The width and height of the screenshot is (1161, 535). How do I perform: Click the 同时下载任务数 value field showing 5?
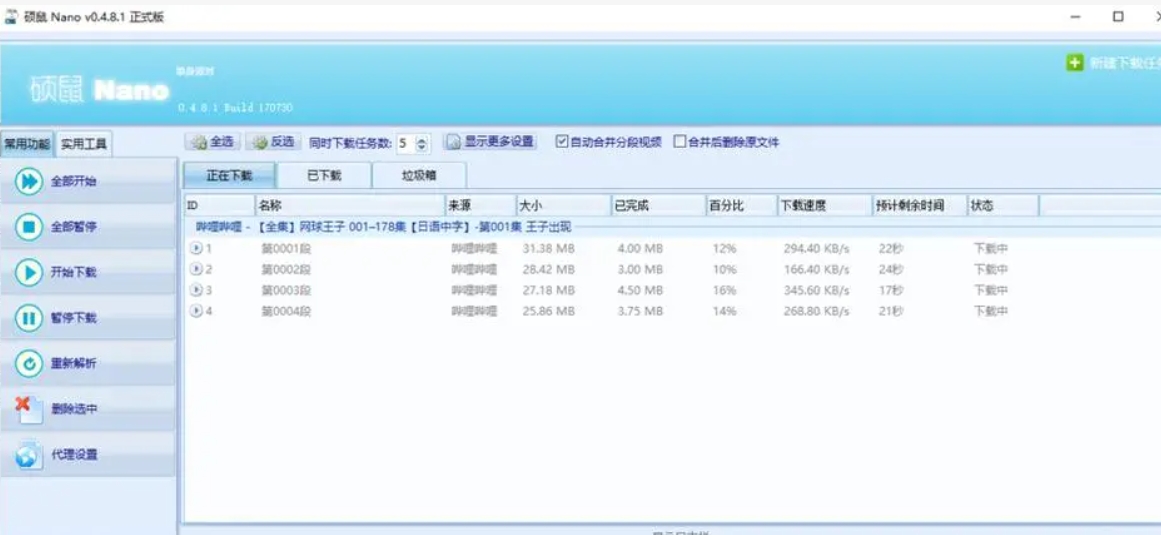(x=406, y=143)
